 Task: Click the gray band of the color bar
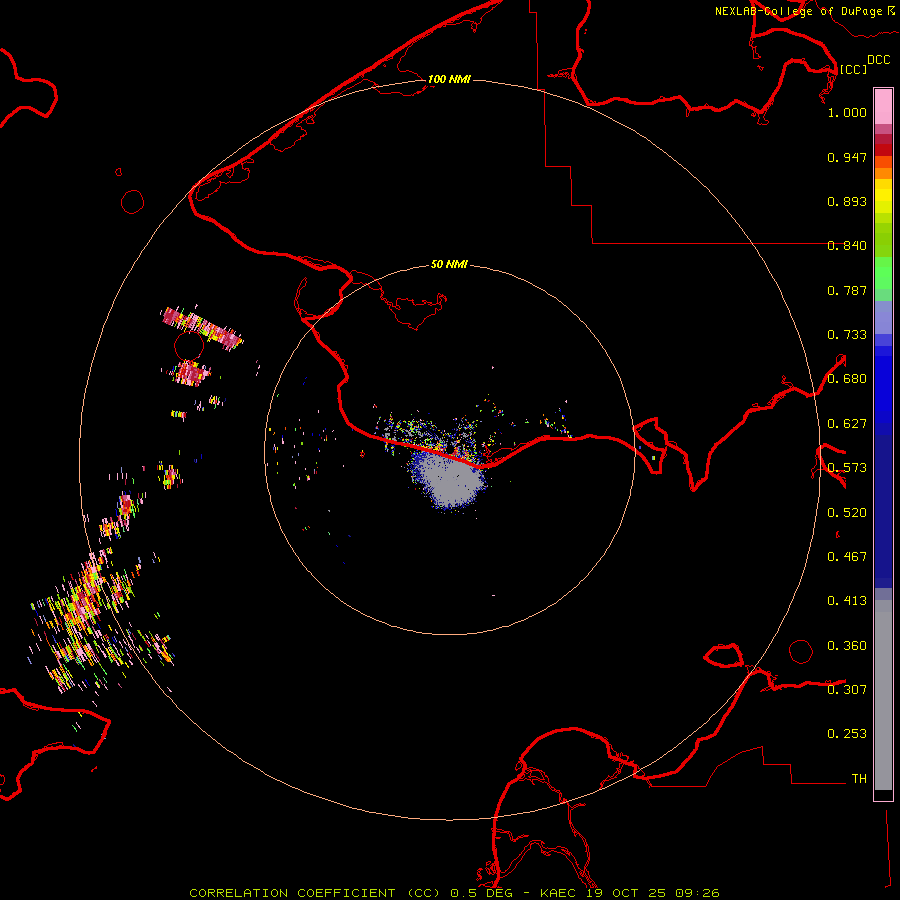(883, 695)
